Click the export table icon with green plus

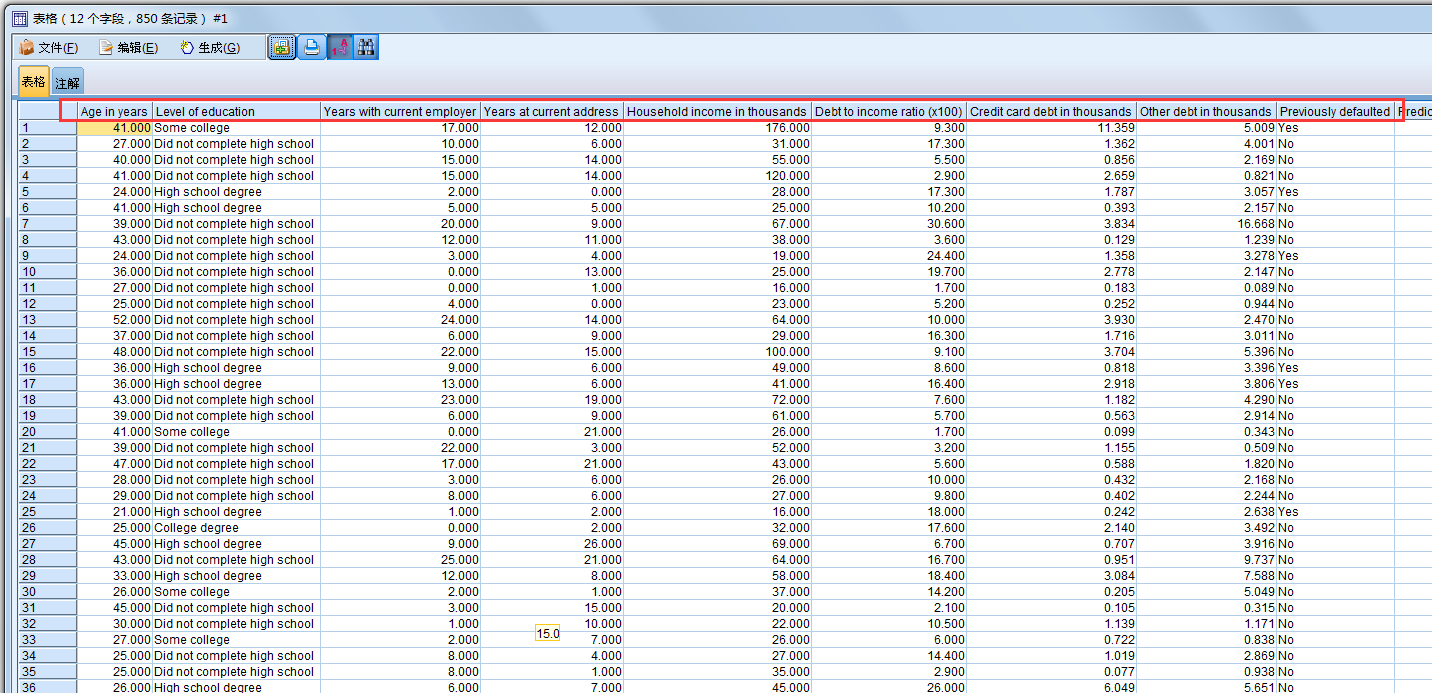click(281, 47)
